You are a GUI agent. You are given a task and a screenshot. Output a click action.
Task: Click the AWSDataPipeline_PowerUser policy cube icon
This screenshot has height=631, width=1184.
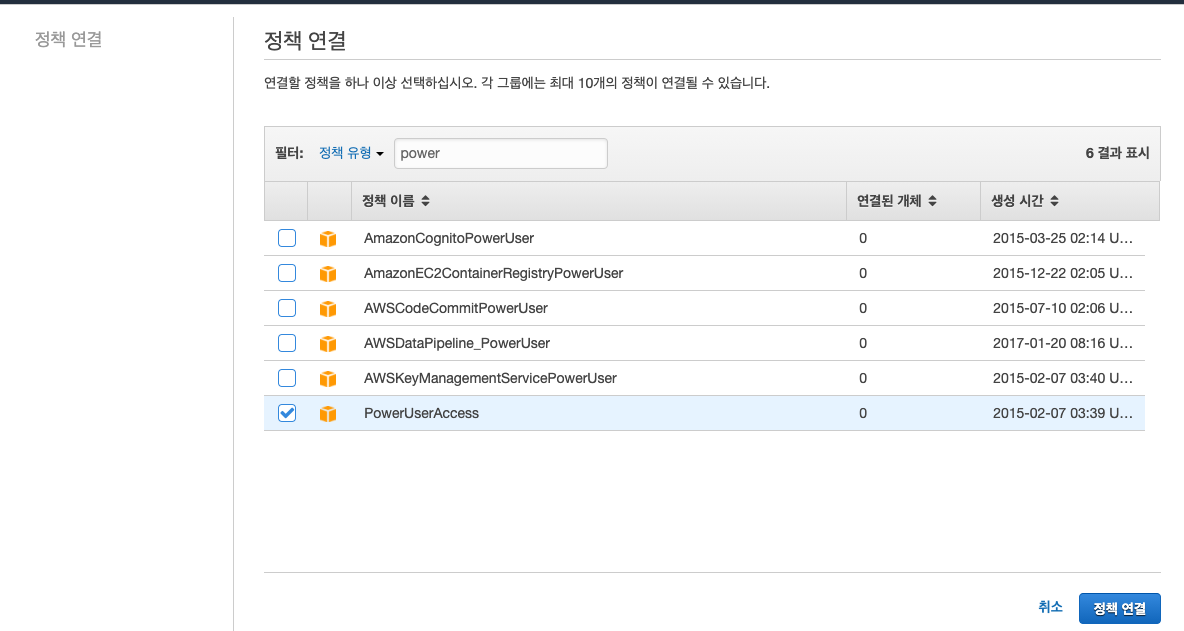coord(328,343)
